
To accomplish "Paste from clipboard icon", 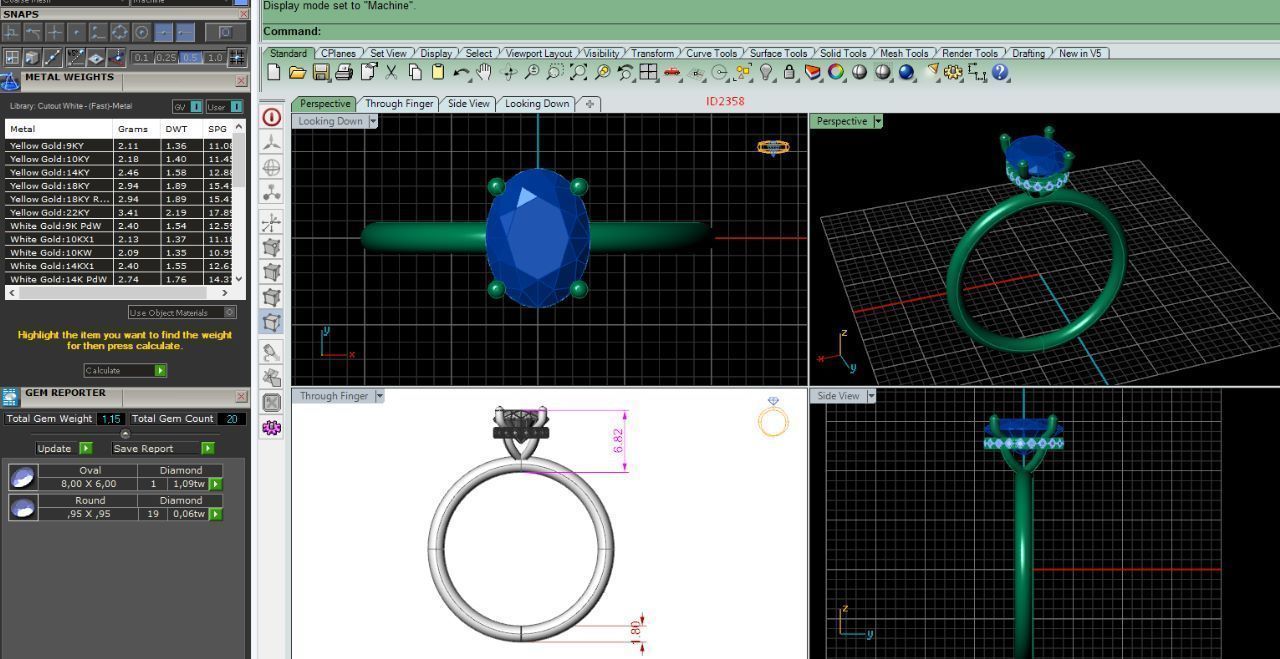I will [438, 72].
